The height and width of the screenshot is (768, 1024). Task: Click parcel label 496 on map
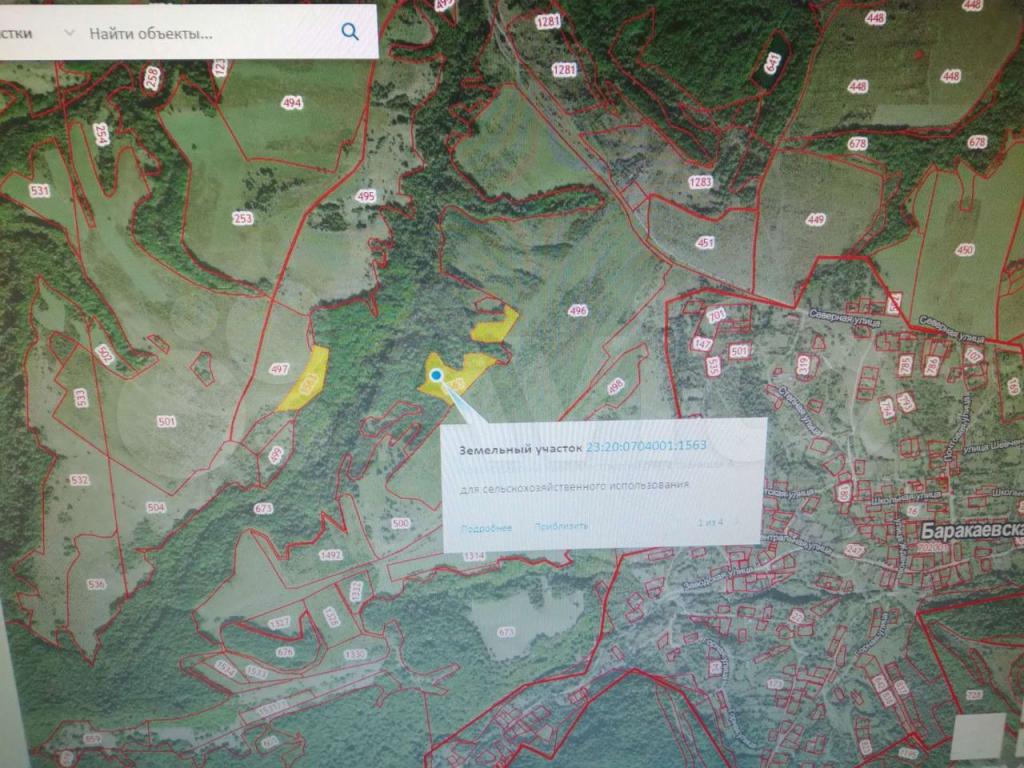coord(577,311)
